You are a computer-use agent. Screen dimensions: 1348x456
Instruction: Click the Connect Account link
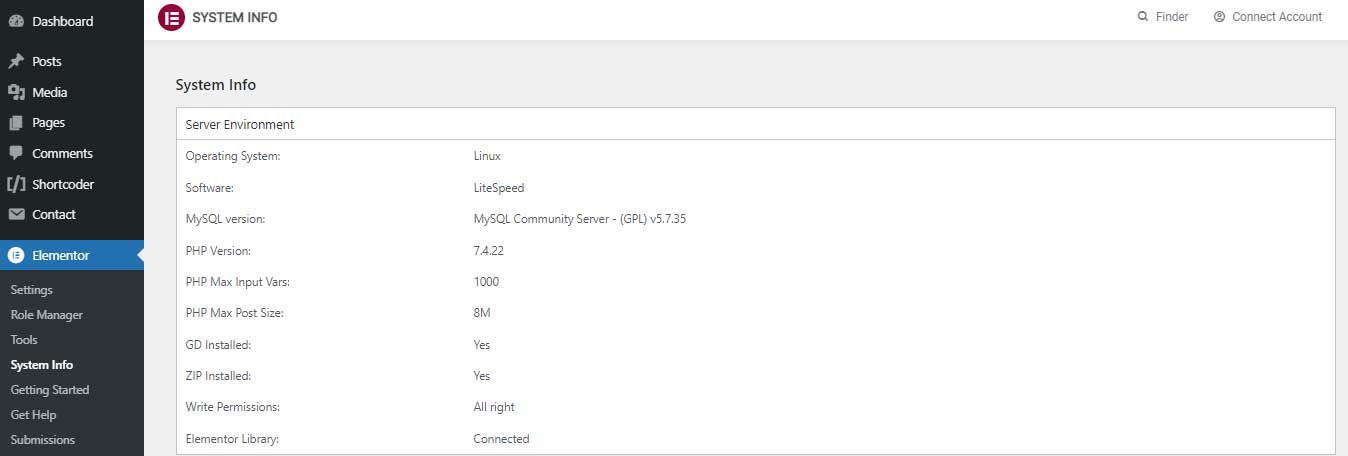[x=1277, y=17]
